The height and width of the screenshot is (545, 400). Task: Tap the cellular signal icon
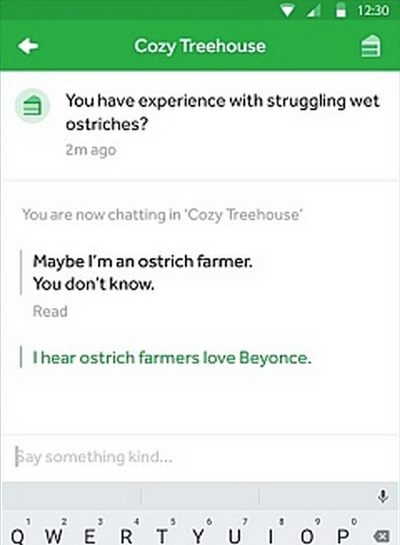click(313, 11)
